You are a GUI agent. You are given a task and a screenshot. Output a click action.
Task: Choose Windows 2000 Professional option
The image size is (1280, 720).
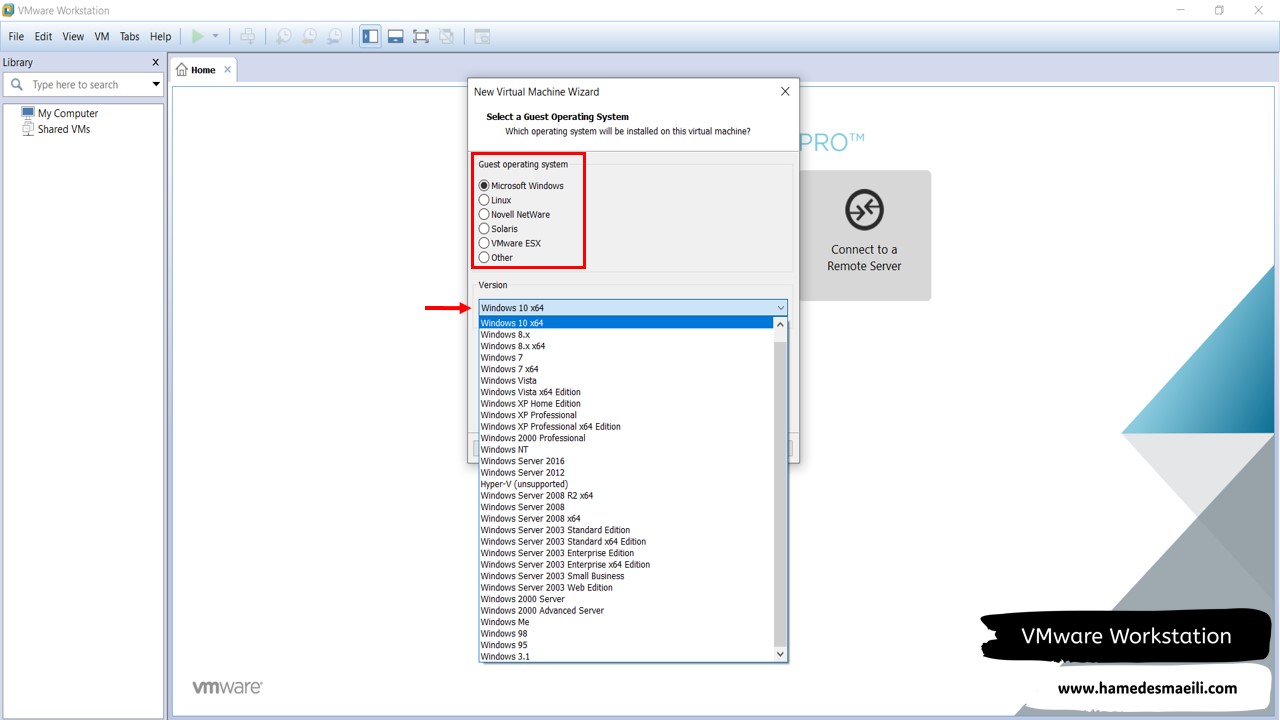pos(626,438)
